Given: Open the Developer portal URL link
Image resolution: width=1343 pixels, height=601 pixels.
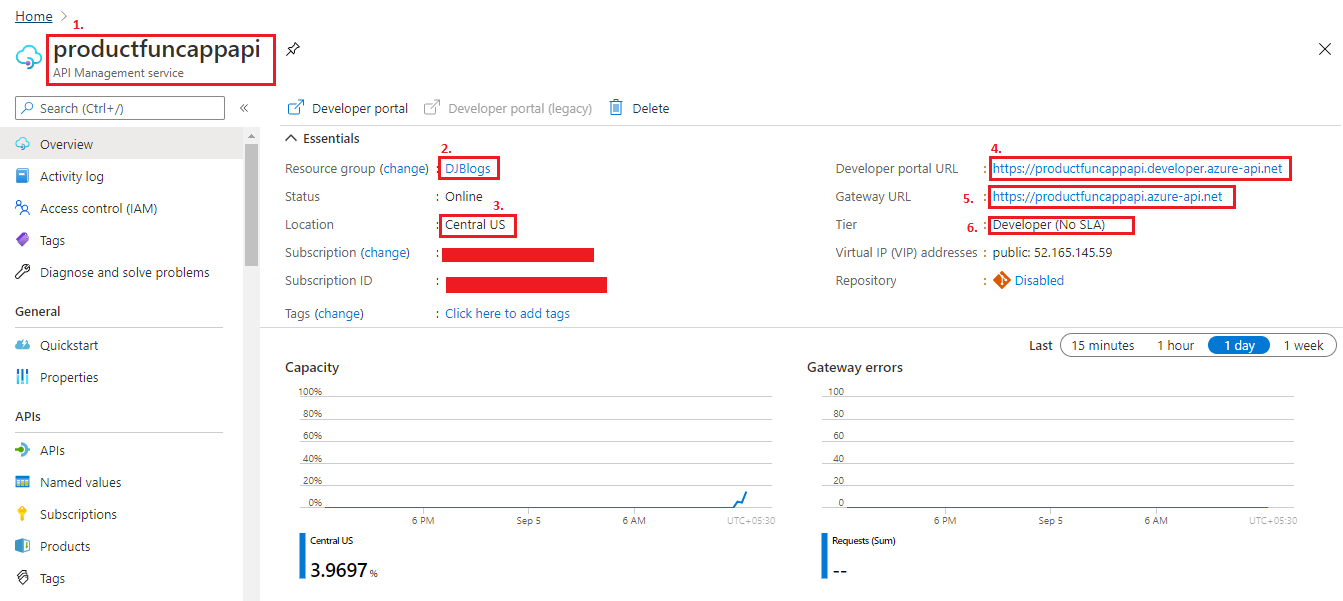Looking at the screenshot, I should (x=1137, y=168).
